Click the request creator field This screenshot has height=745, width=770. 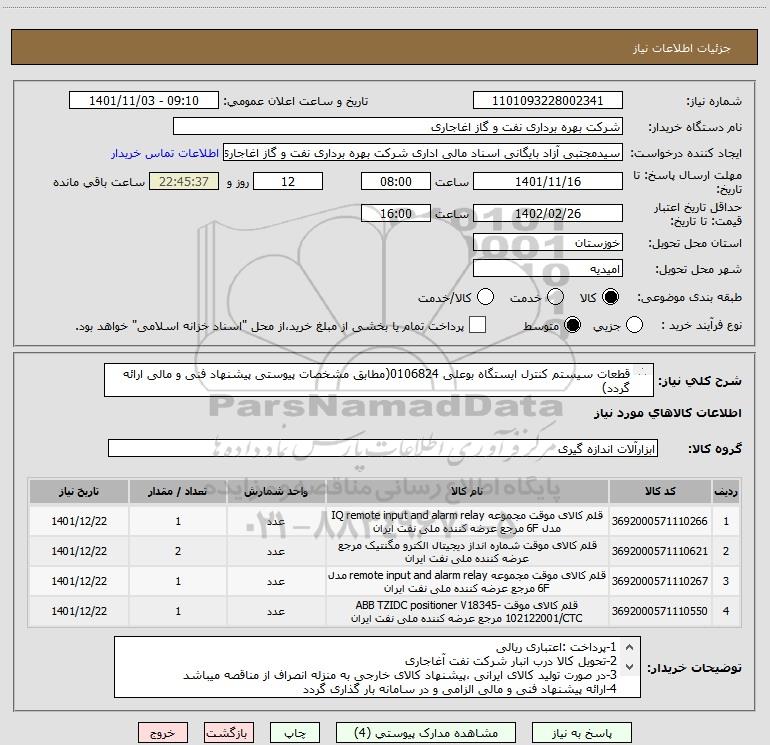point(423,153)
